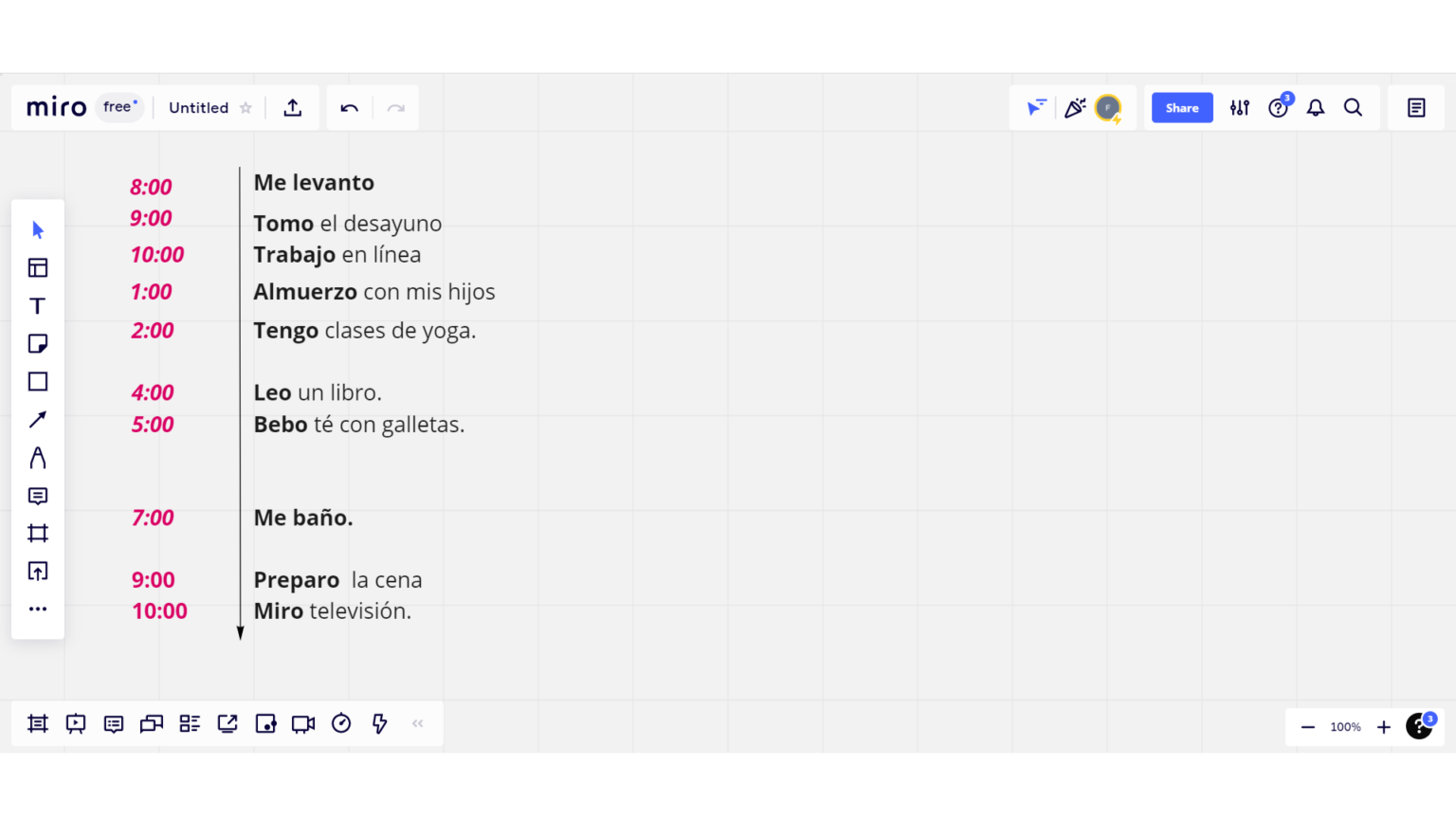Click the Undo arrow
Screen dimensions: 1456x819
pyautogui.click(x=349, y=107)
